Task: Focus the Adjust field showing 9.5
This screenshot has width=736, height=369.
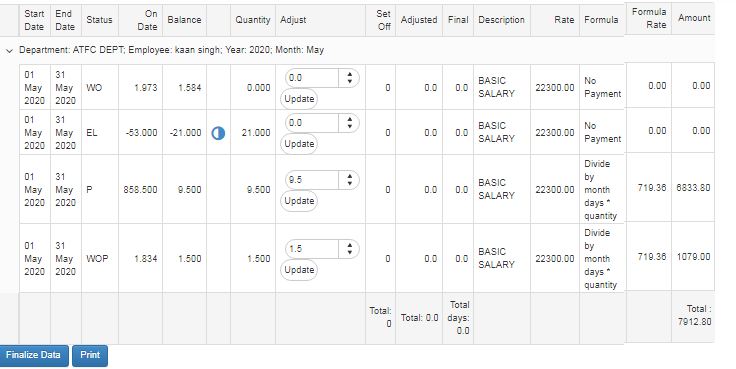Action: 312,180
